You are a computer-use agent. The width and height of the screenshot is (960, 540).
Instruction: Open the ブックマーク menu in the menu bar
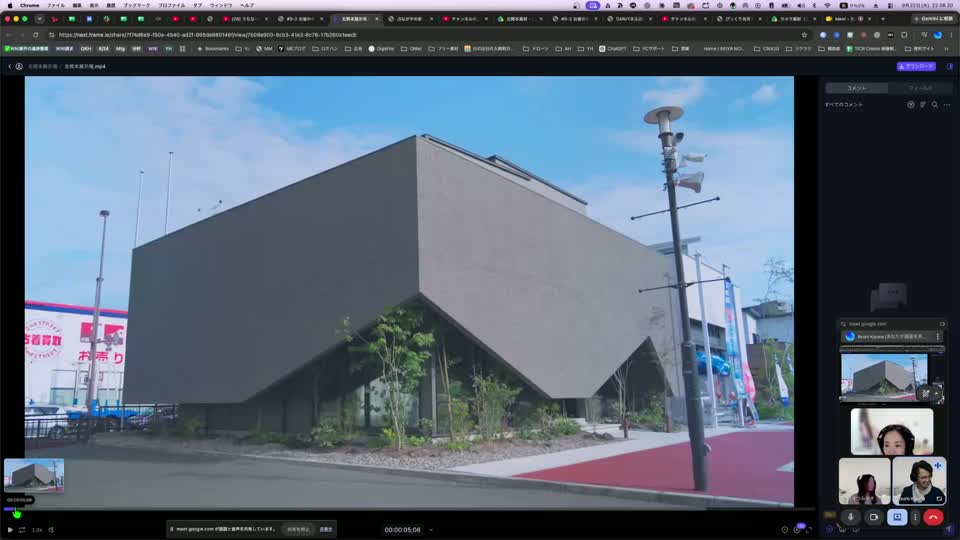coord(136,5)
